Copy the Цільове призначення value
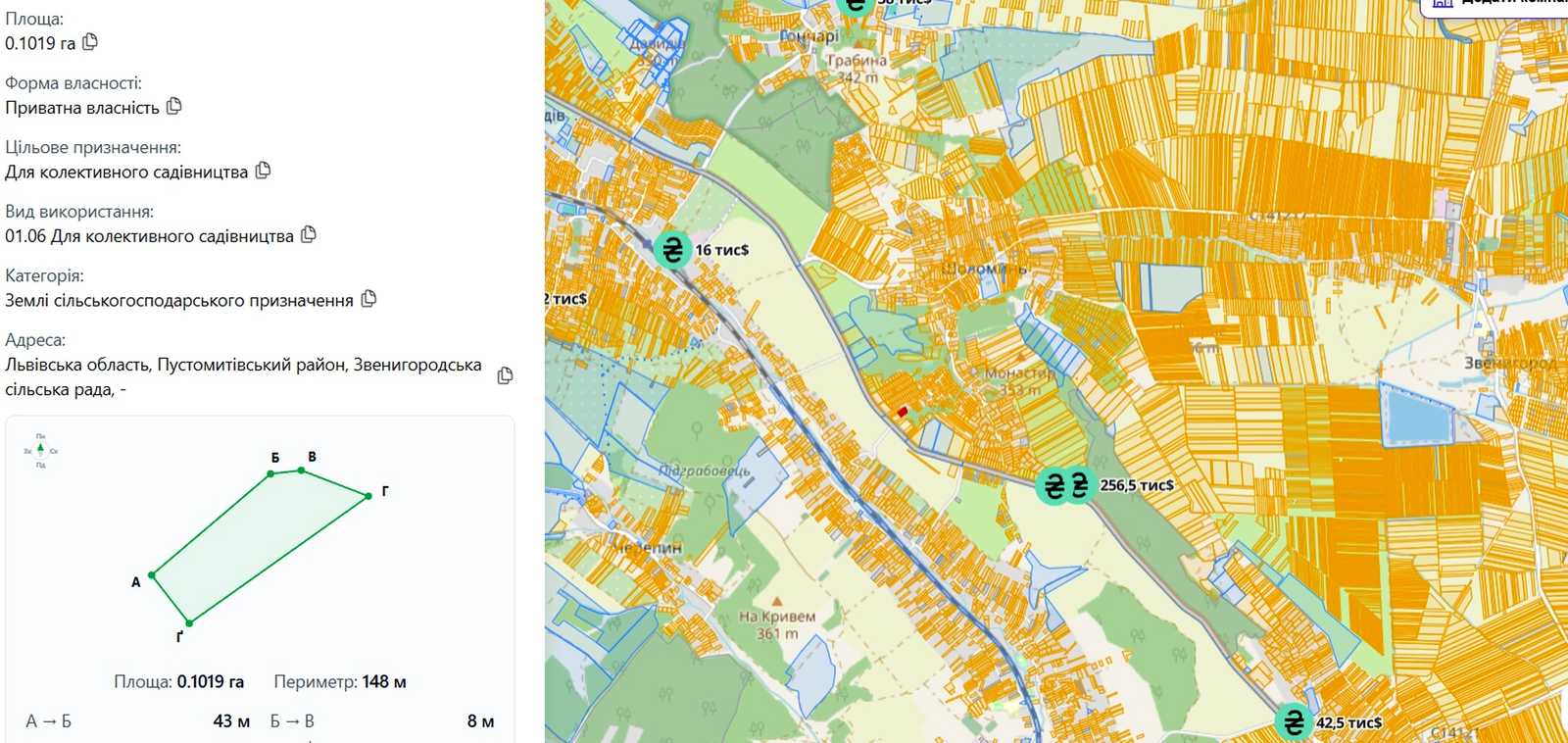The width and height of the screenshot is (1568, 743). (263, 171)
